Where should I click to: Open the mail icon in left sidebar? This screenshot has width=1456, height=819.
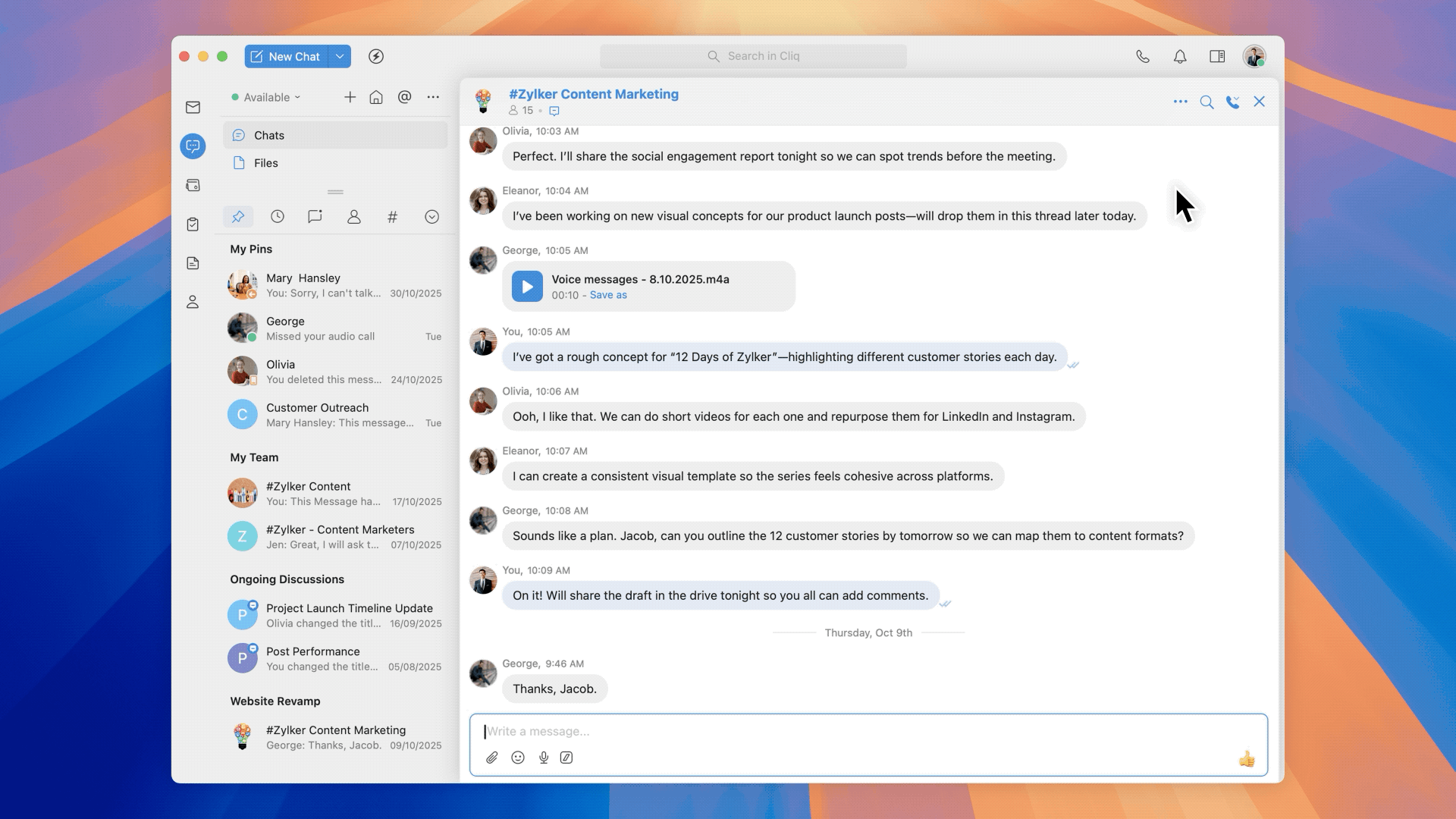coord(193,107)
